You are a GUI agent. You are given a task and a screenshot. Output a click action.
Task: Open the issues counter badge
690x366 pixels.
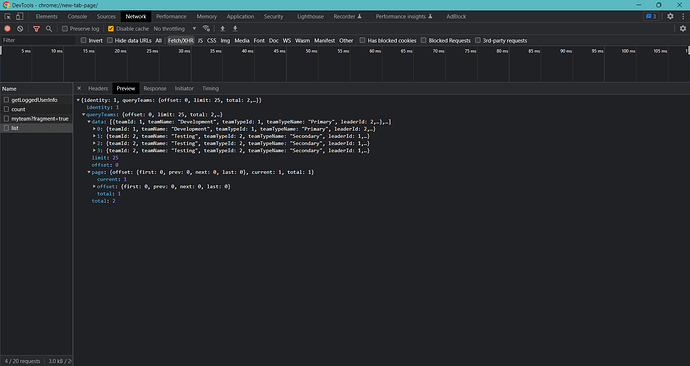(651, 16)
